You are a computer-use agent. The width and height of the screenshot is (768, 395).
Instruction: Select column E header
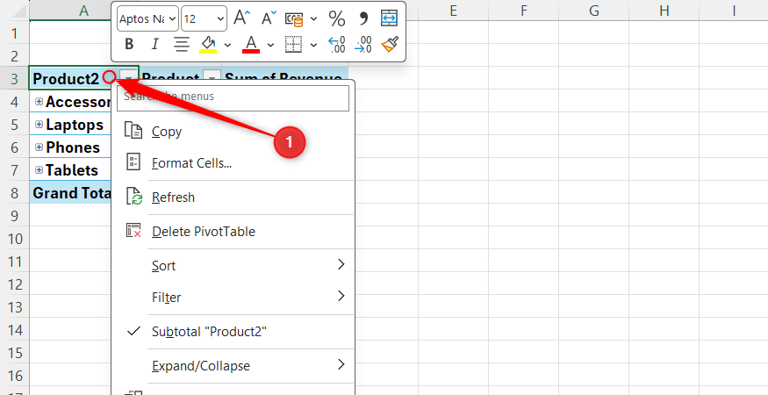453,10
